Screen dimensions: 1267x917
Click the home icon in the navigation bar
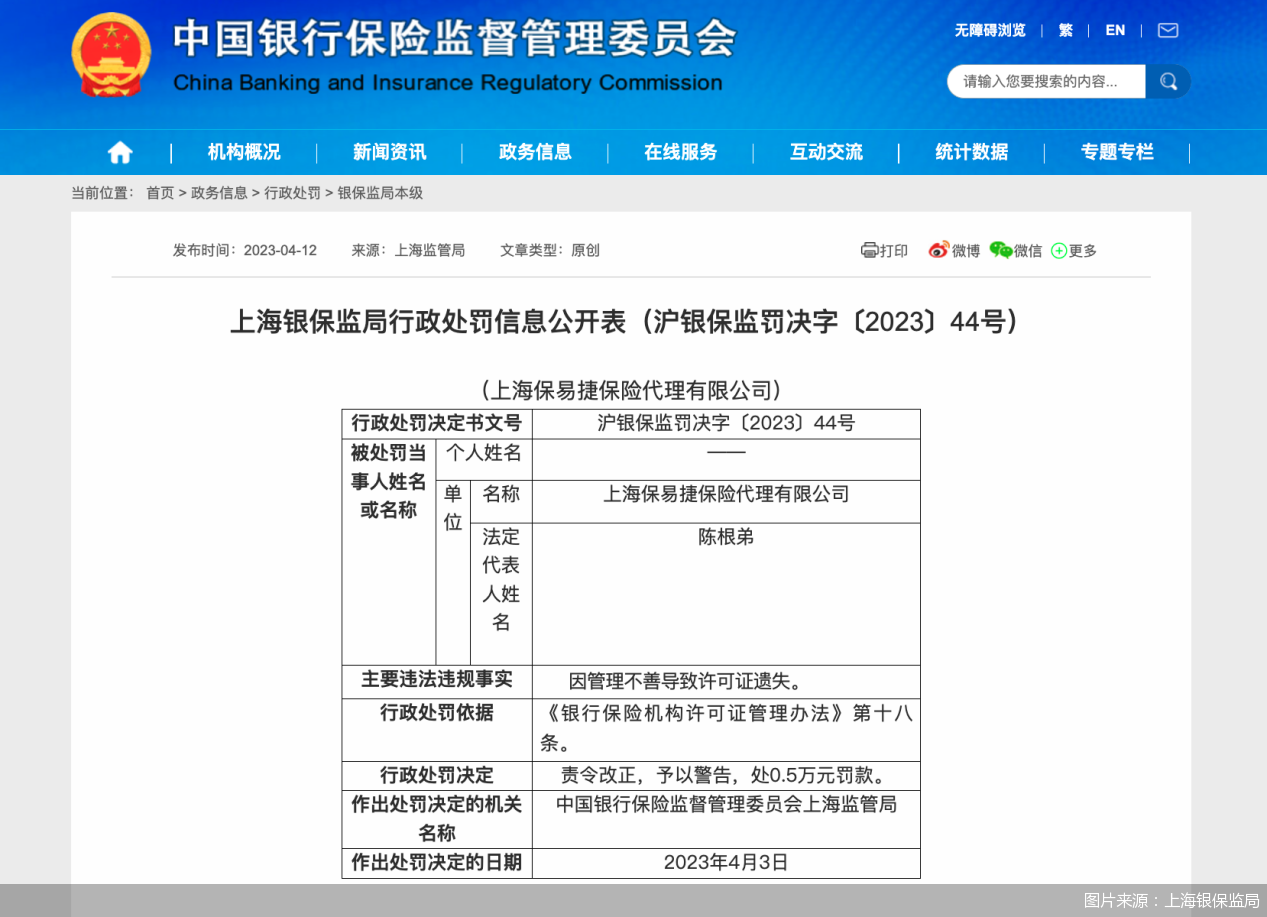pos(119,151)
